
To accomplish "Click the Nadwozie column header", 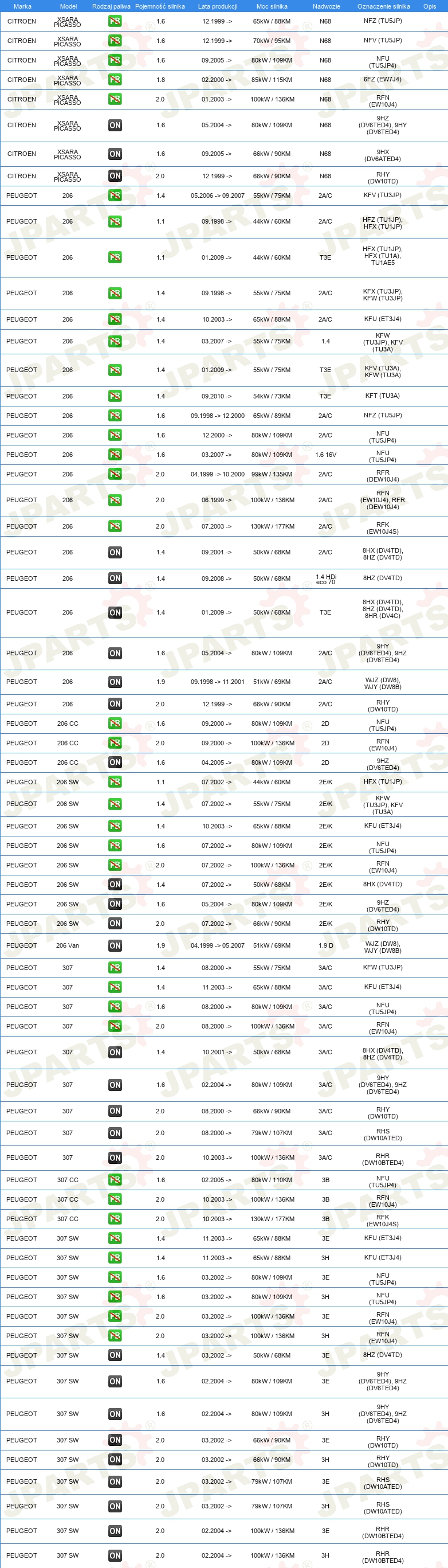I will (327, 6).
